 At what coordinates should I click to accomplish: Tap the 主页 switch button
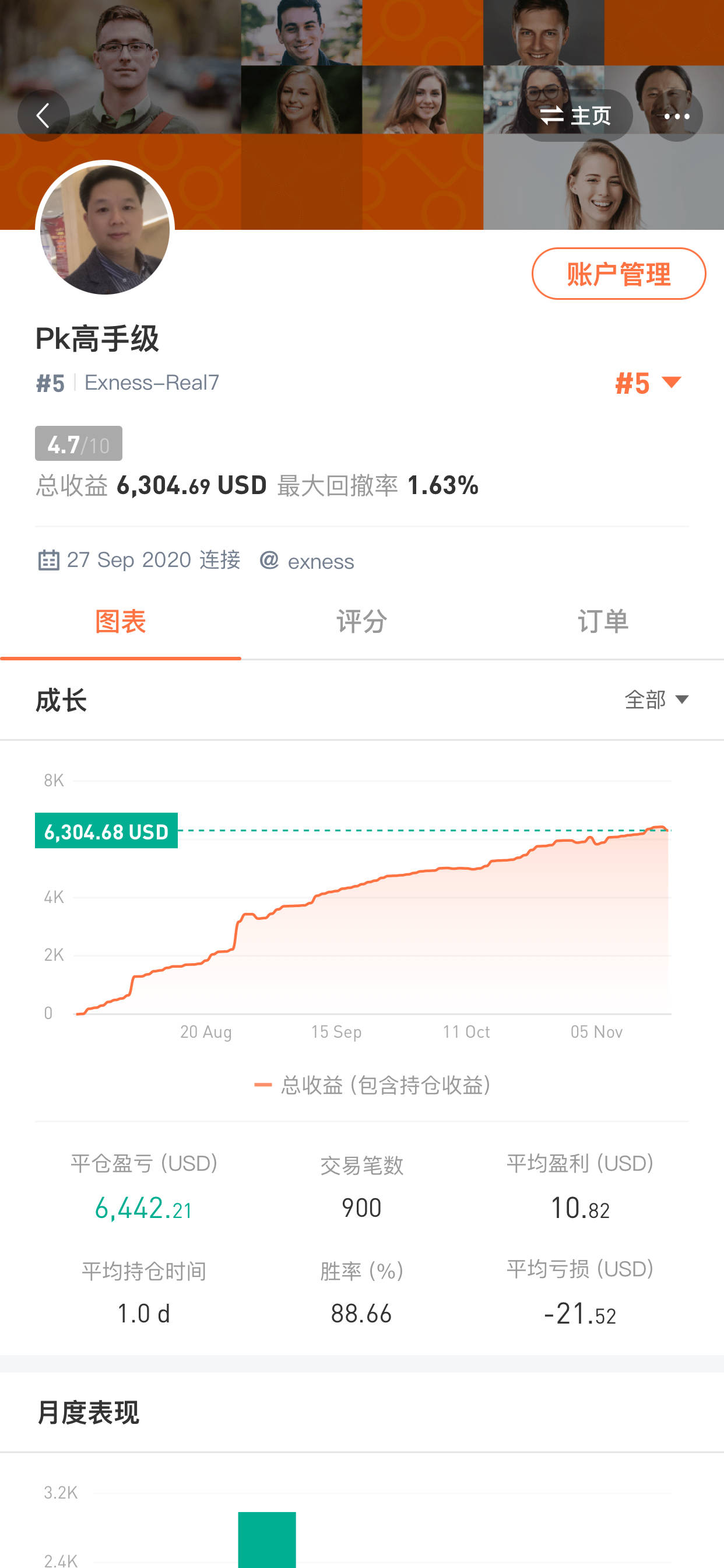point(575,116)
